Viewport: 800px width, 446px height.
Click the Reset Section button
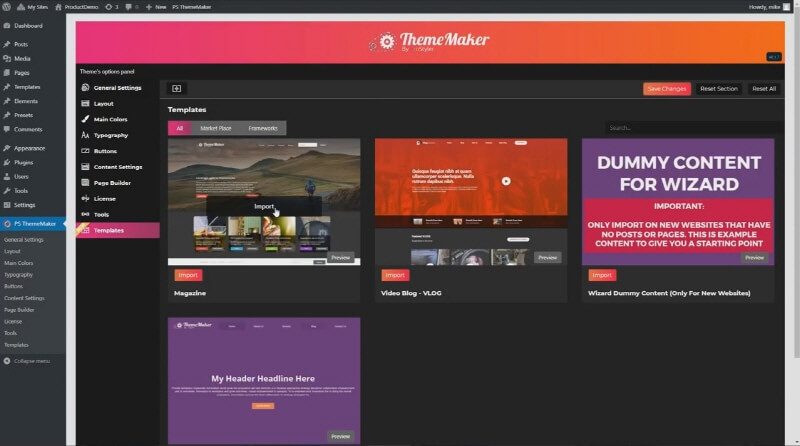[x=719, y=89]
